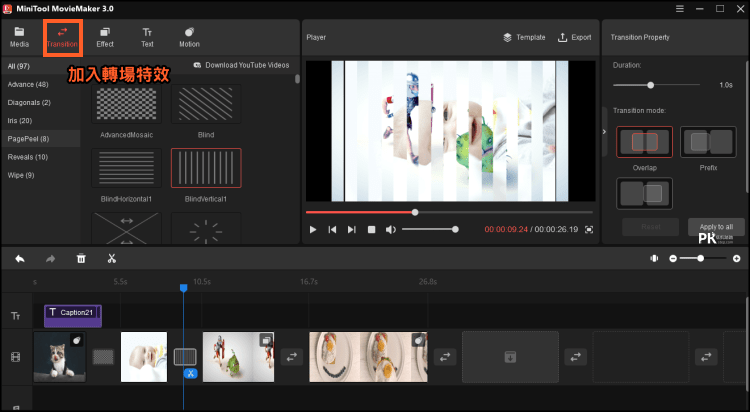This screenshot has height=412, width=750.
Task: Adjust the timeline zoom slider
Action: click(x=703, y=258)
